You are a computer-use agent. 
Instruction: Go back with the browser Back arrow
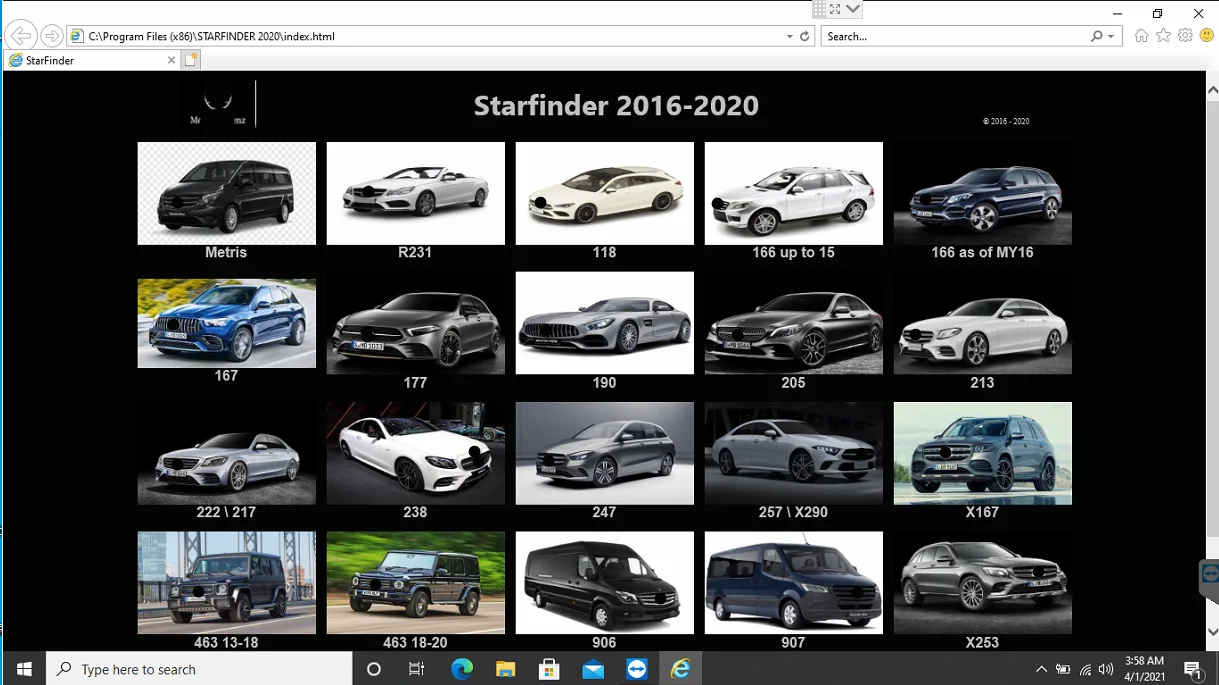click(21, 36)
